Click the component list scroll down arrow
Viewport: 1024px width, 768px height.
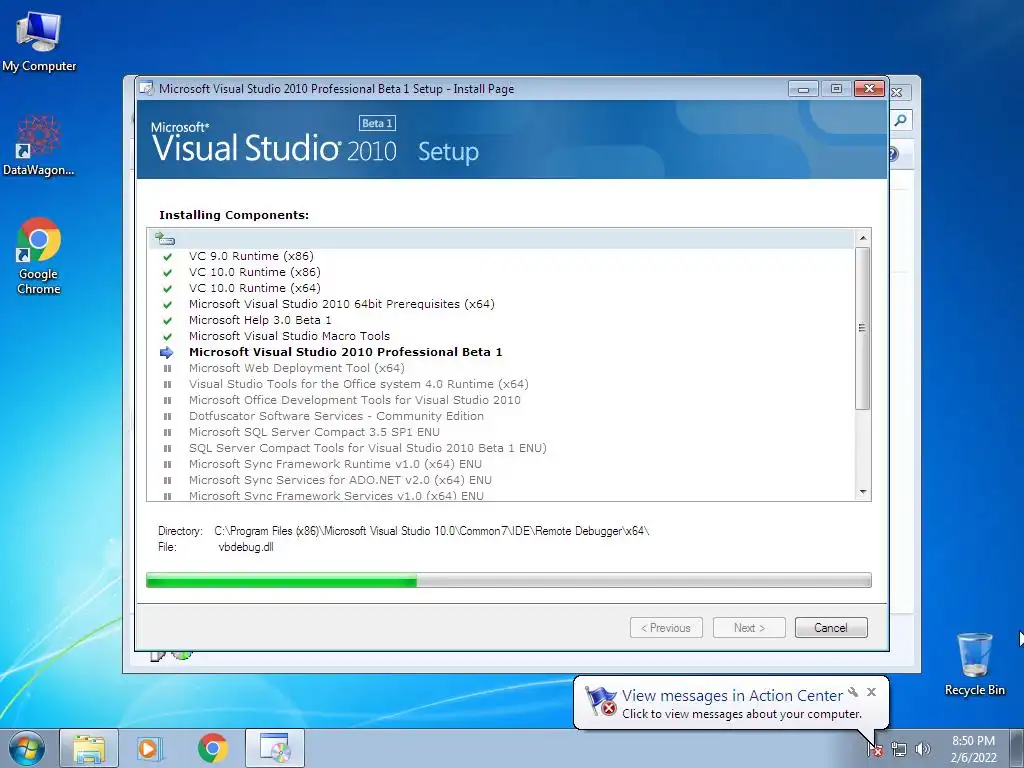pyautogui.click(x=863, y=492)
